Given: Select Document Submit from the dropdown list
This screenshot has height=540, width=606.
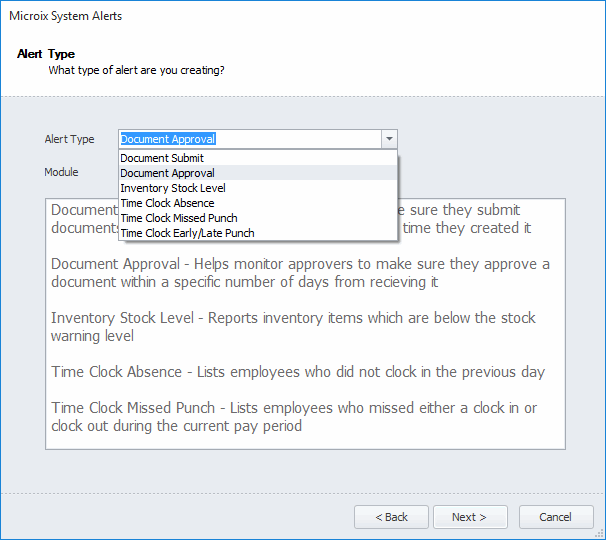Looking at the screenshot, I should tap(162, 158).
